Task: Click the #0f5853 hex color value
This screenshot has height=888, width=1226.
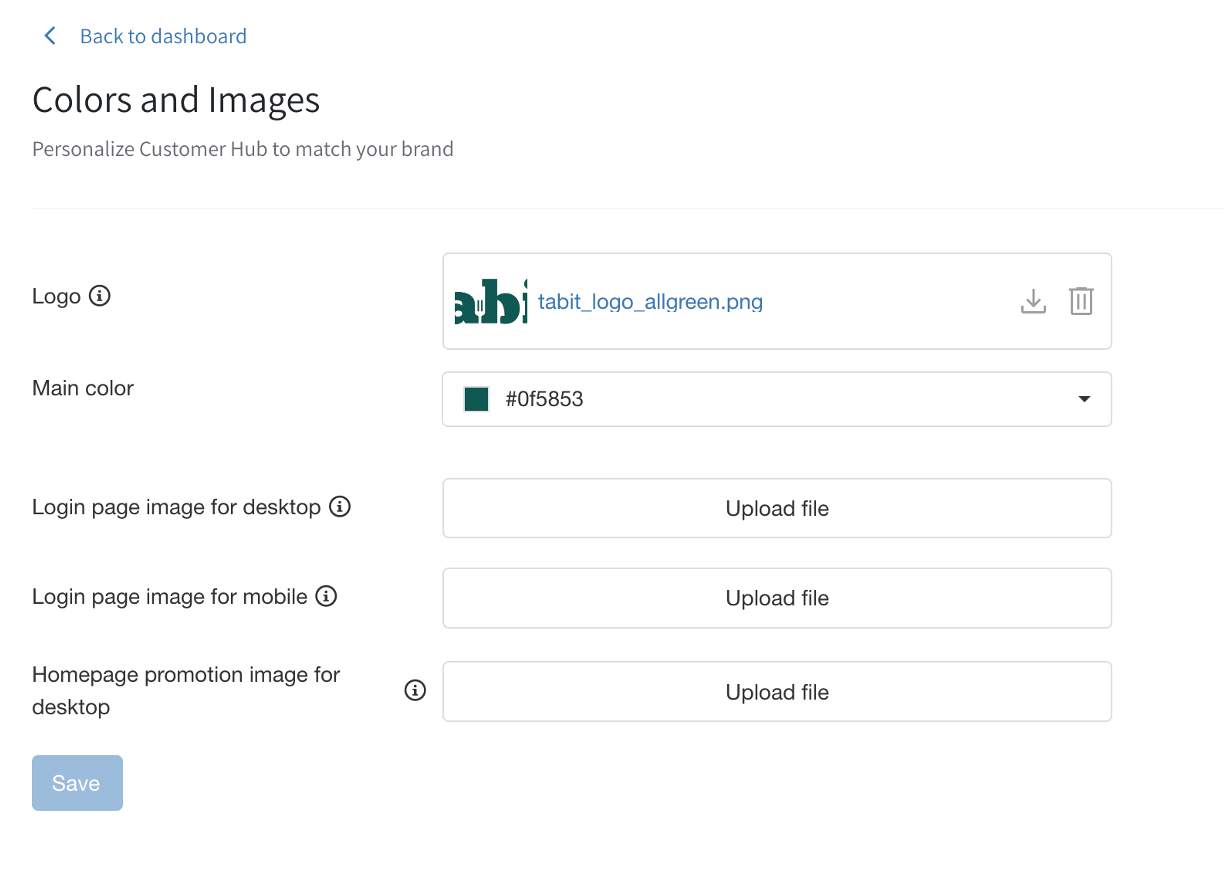Action: click(x=544, y=399)
